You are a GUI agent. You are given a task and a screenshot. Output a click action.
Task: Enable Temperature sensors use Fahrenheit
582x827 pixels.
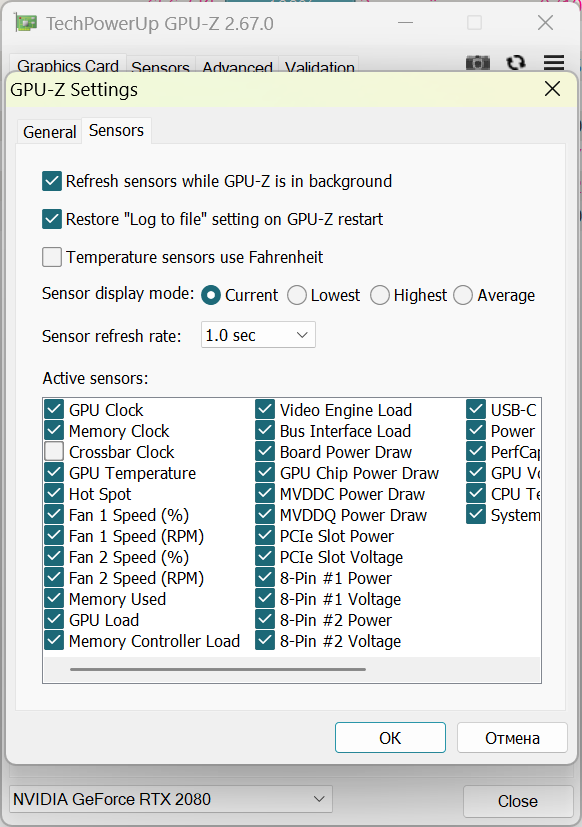52,257
